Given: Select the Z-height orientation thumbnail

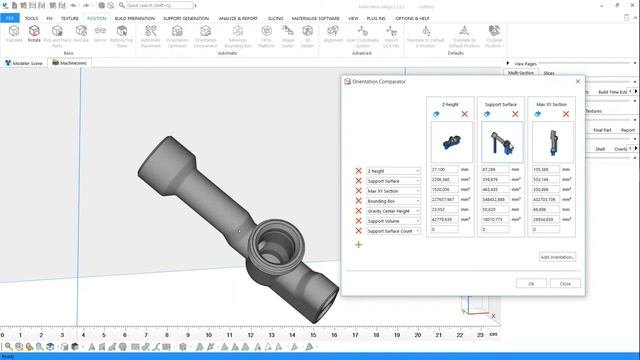Looking at the screenshot, I should pyautogui.click(x=452, y=142).
